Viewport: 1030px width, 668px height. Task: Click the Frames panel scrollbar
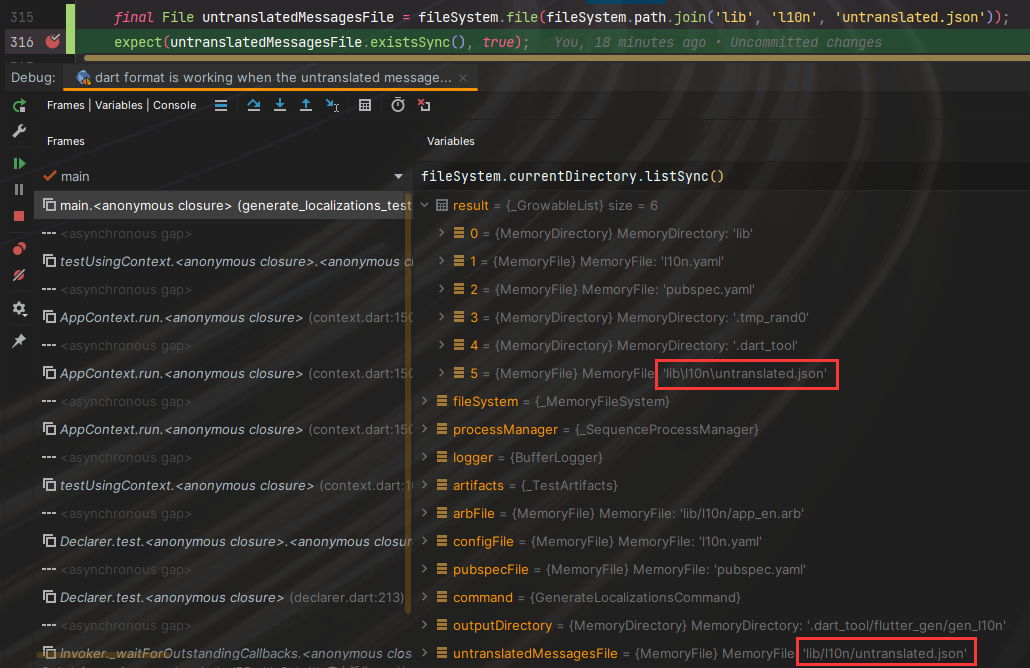pos(409,404)
